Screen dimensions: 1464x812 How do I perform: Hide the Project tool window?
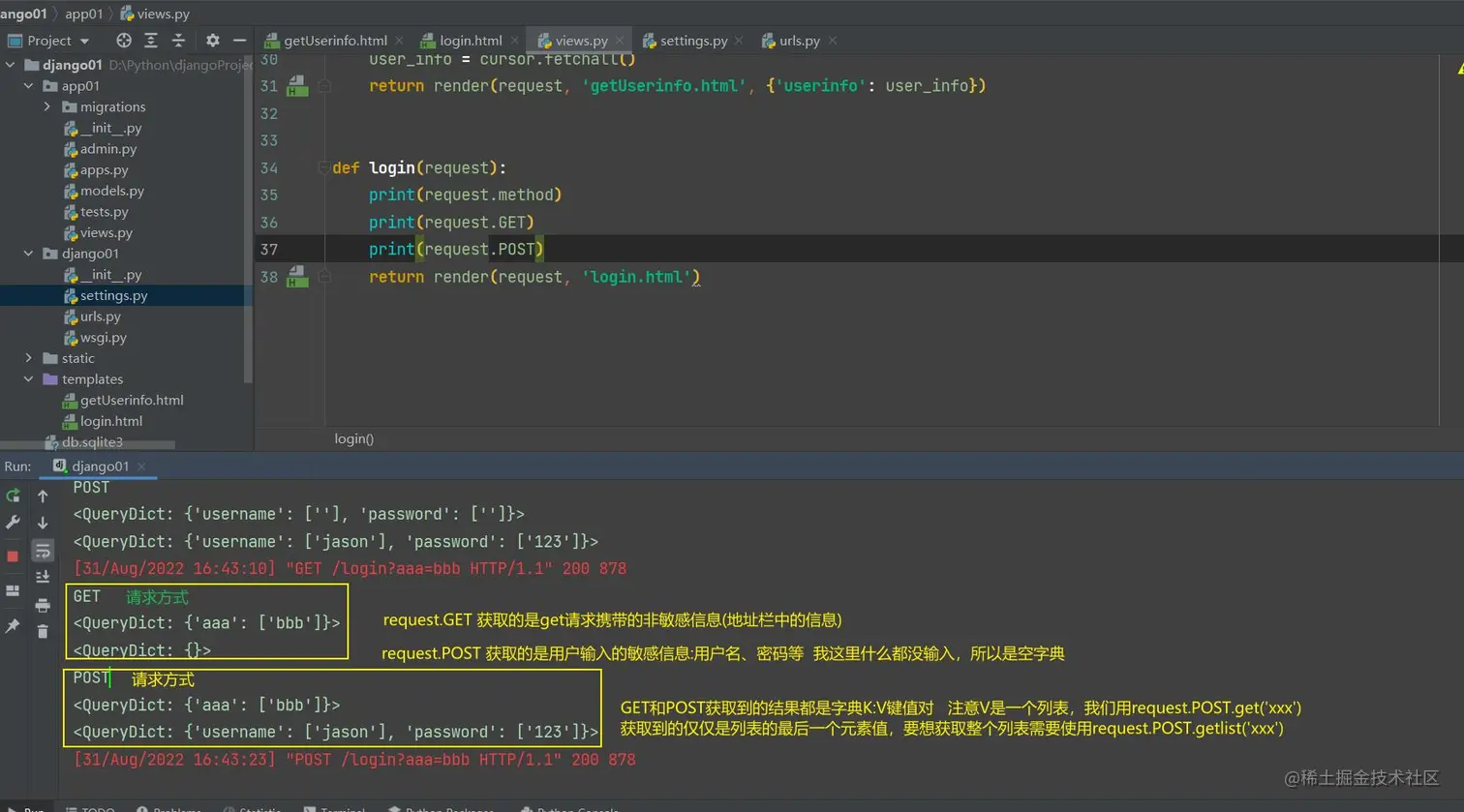tap(240, 41)
